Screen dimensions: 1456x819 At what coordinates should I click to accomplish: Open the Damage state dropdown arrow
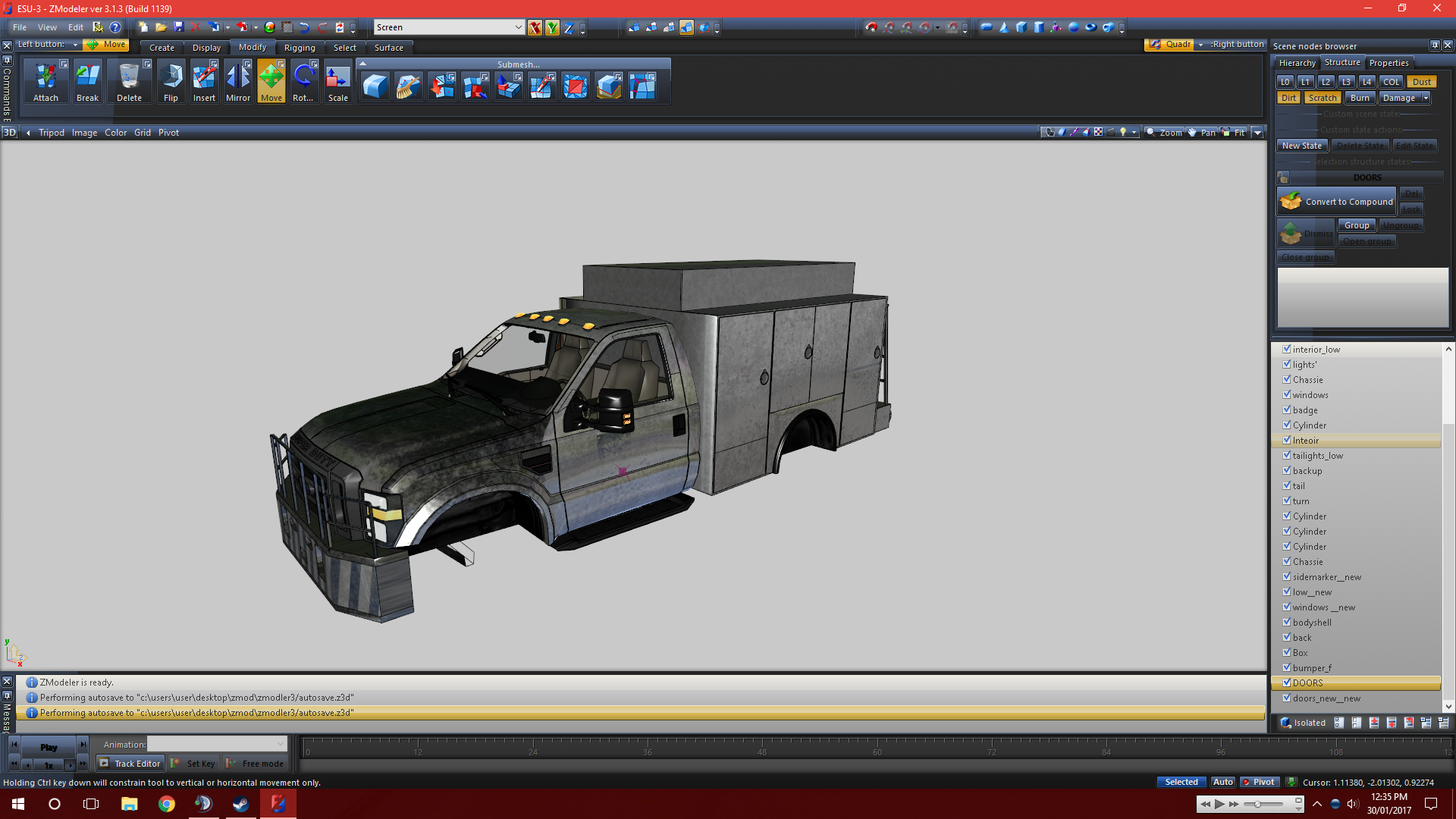(1426, 98)
